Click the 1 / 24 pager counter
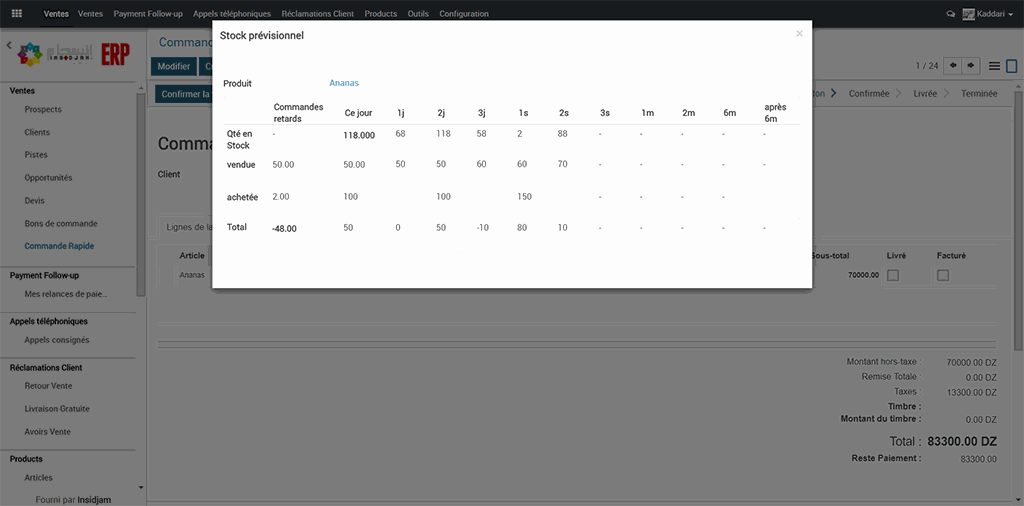1024x506 pixels. coord(927,66)
